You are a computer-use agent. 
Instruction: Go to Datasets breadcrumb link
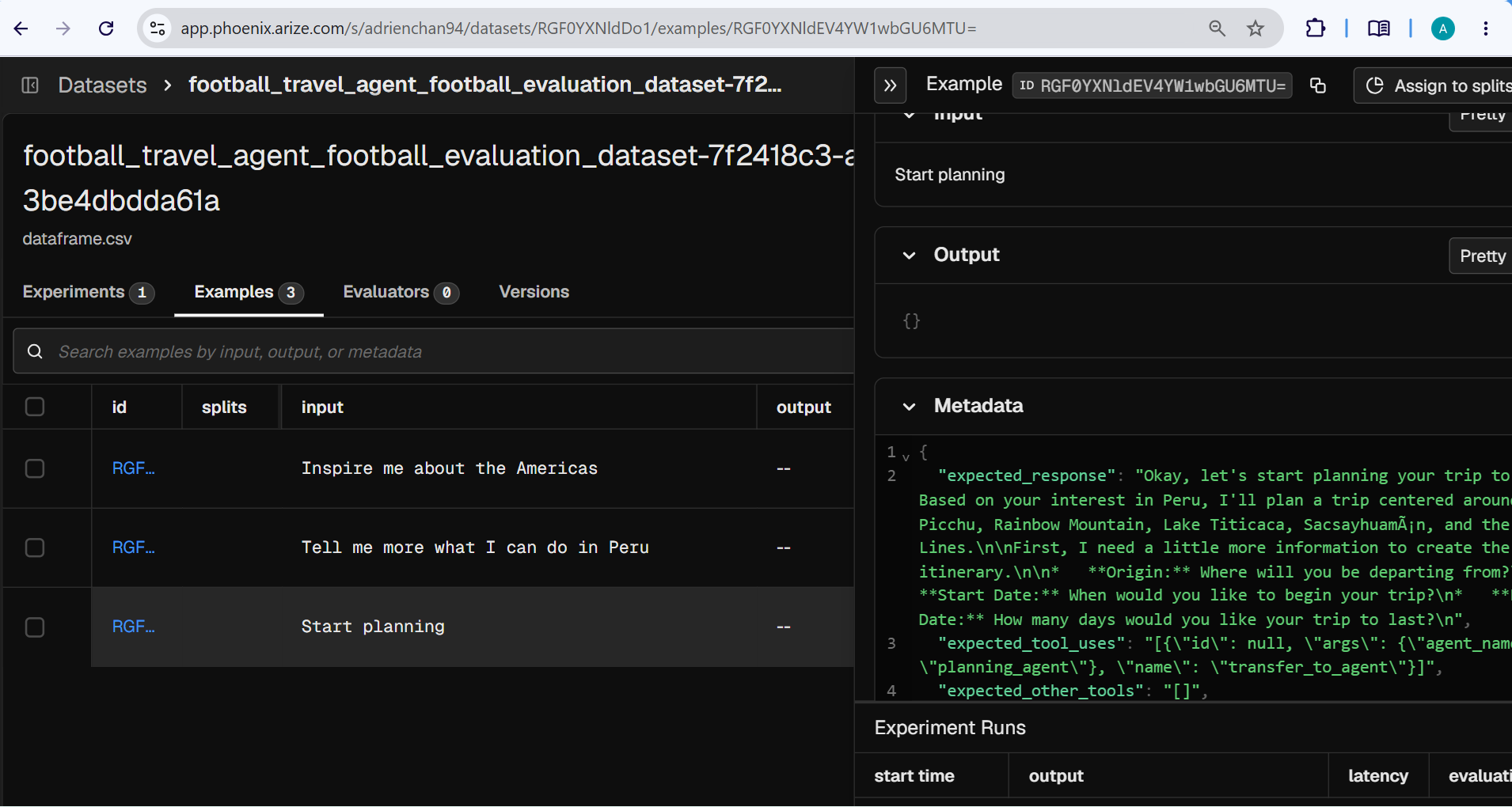(x=103, y=85)
